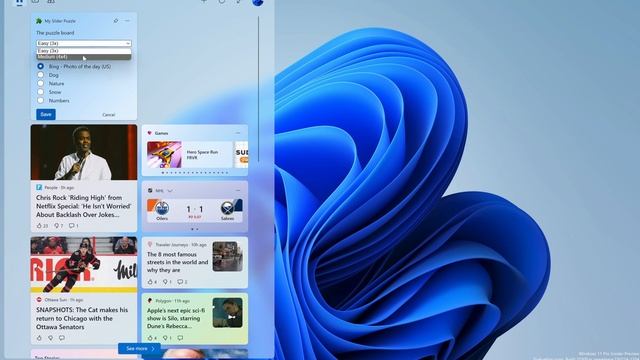640x360 pixels.
Task: Open the SNAPSHOTS: The Cat headline
Action: 82,318
